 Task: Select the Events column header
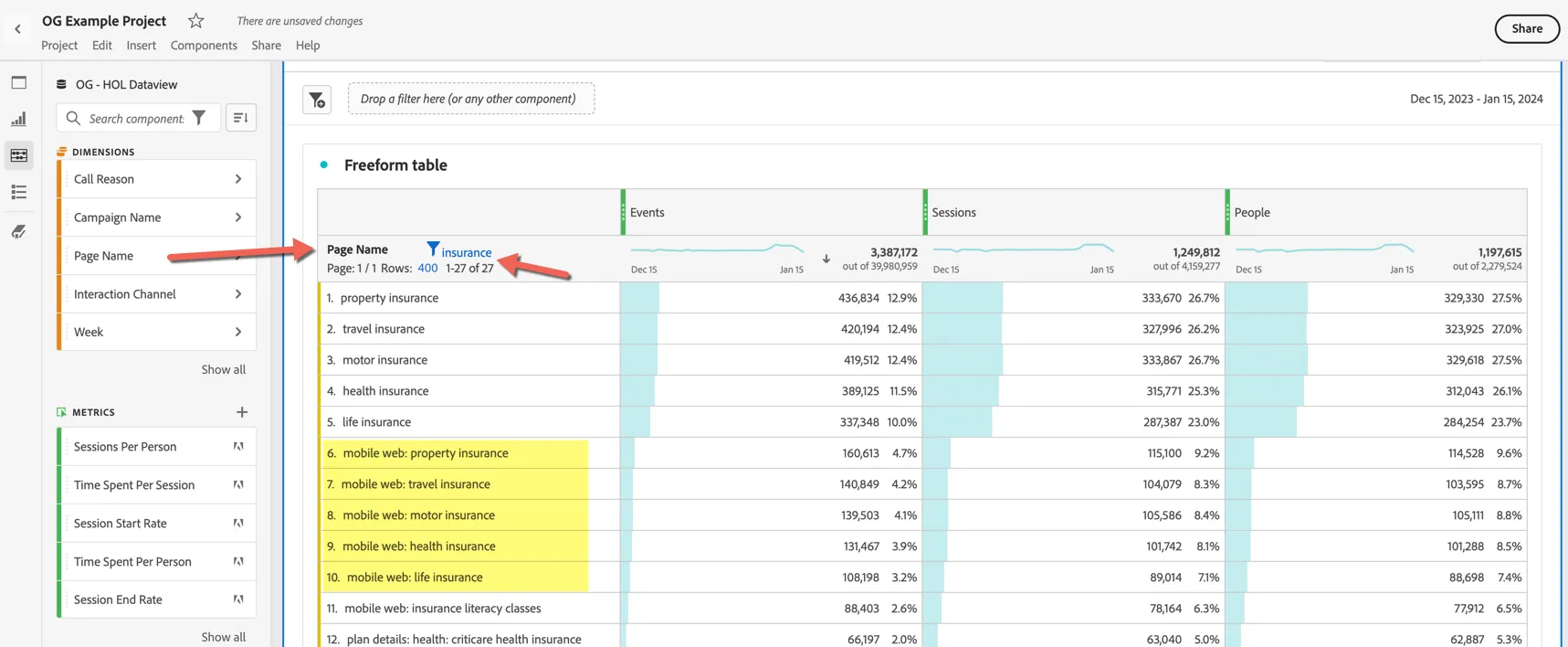tap(772, 213)
